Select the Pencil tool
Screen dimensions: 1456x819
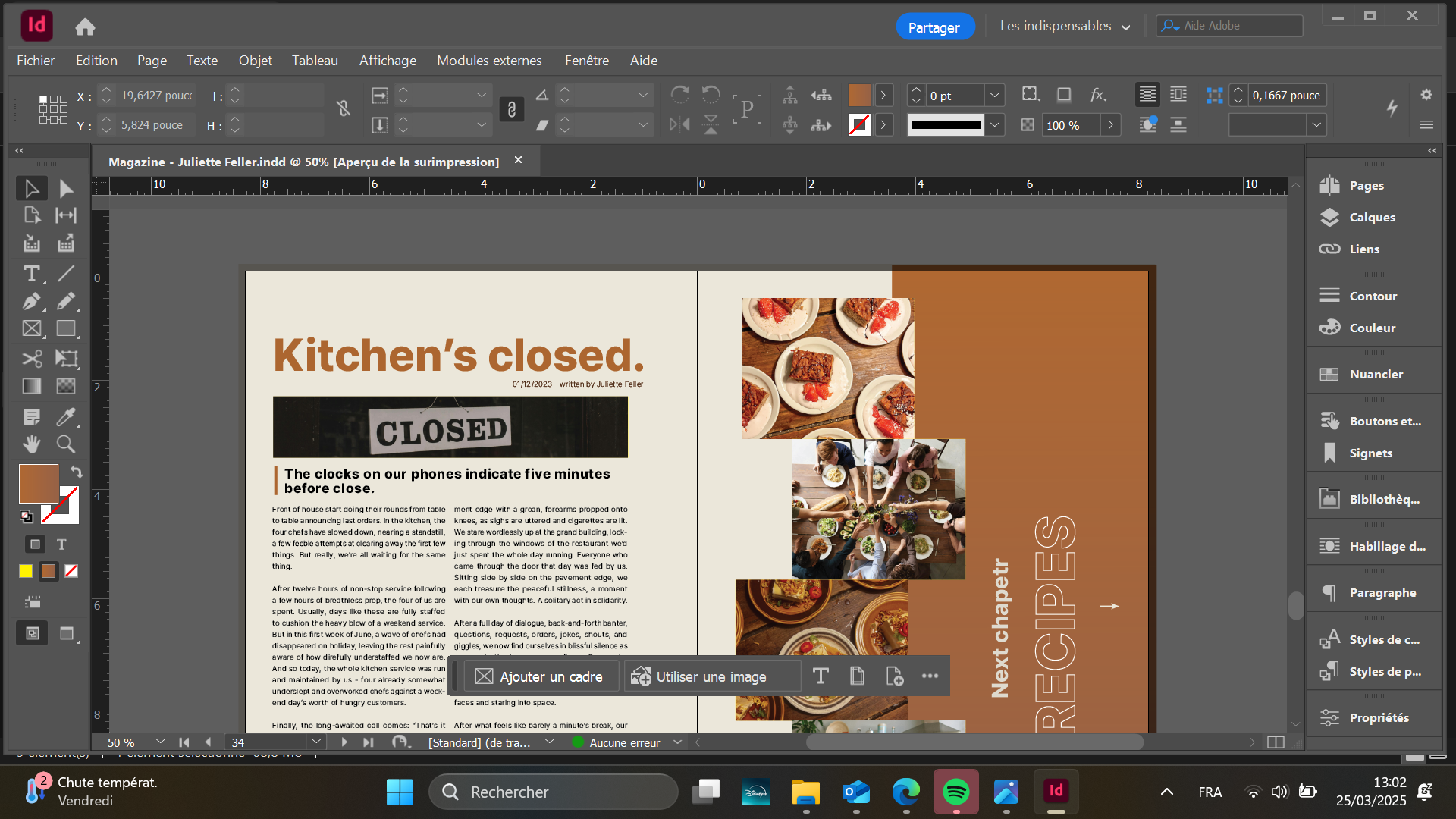tap(66, 301)
